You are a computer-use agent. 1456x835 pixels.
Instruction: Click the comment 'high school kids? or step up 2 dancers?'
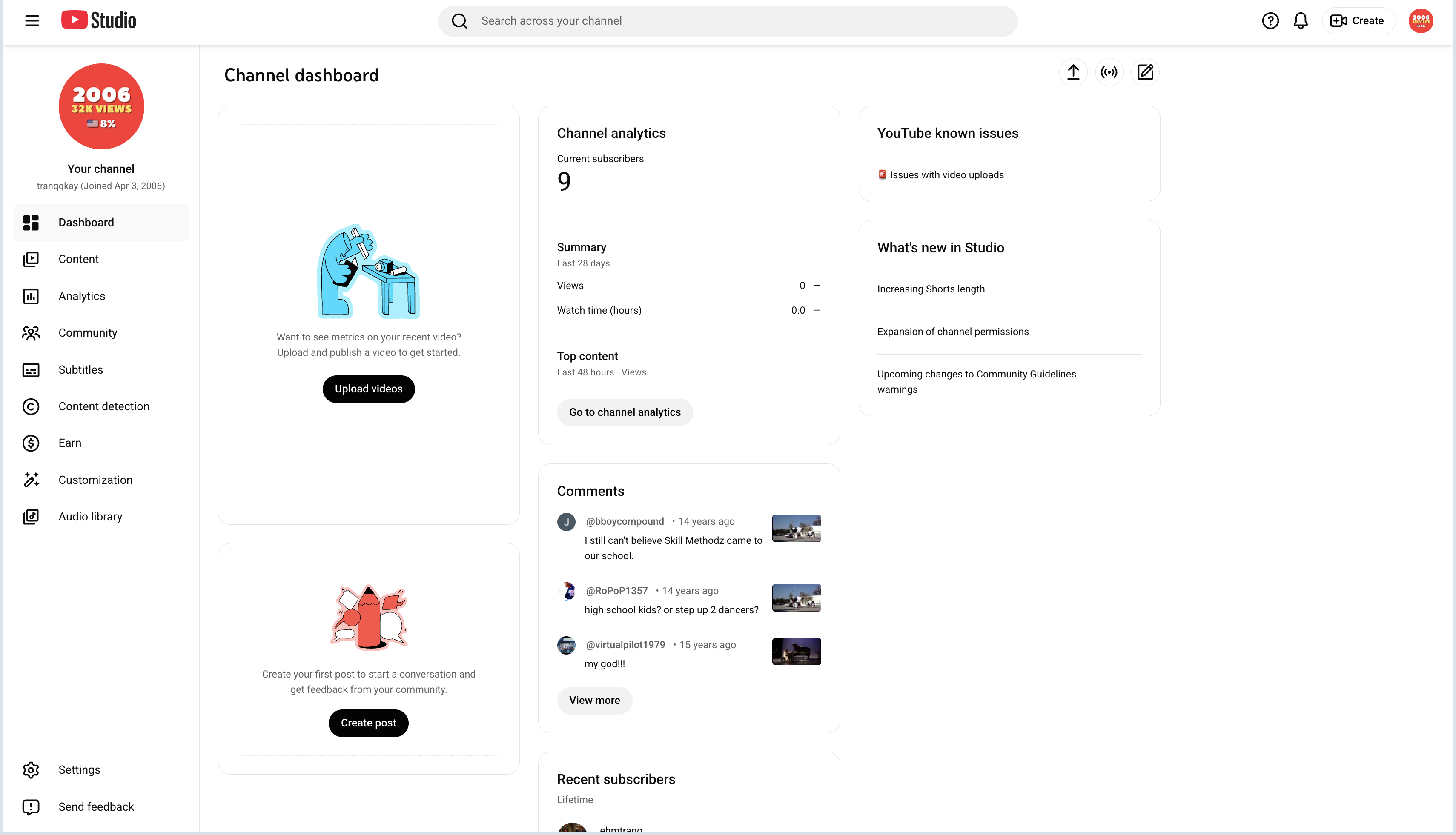click(x=671, y=609)
